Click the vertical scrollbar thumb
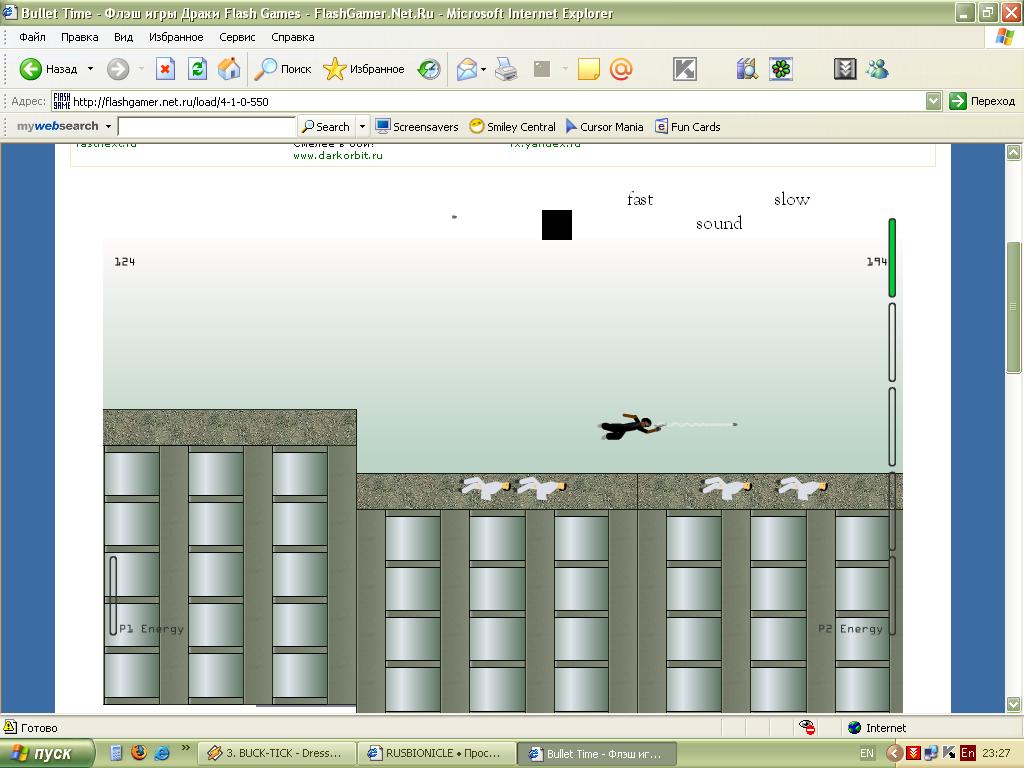Image resolution: width=1024 pixels, height=768 pixels. (1013, 307)
